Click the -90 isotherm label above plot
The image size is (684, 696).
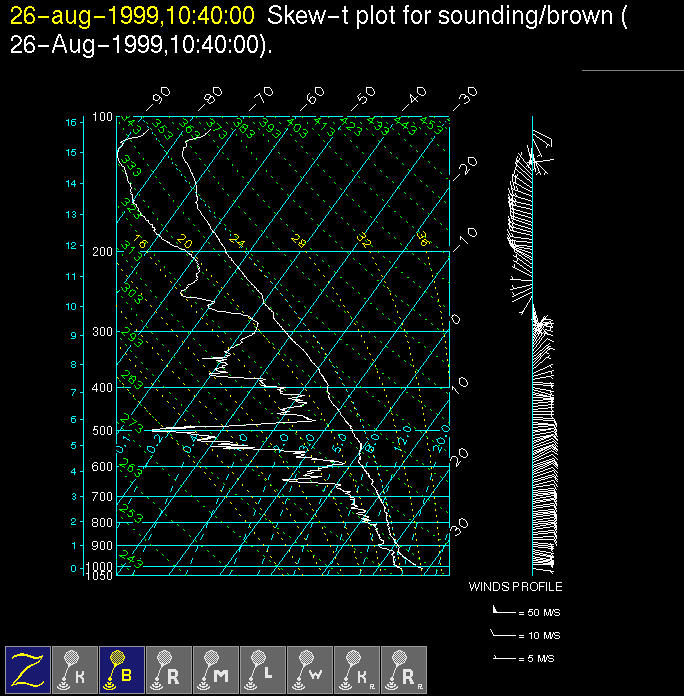(x=158, y=98)
